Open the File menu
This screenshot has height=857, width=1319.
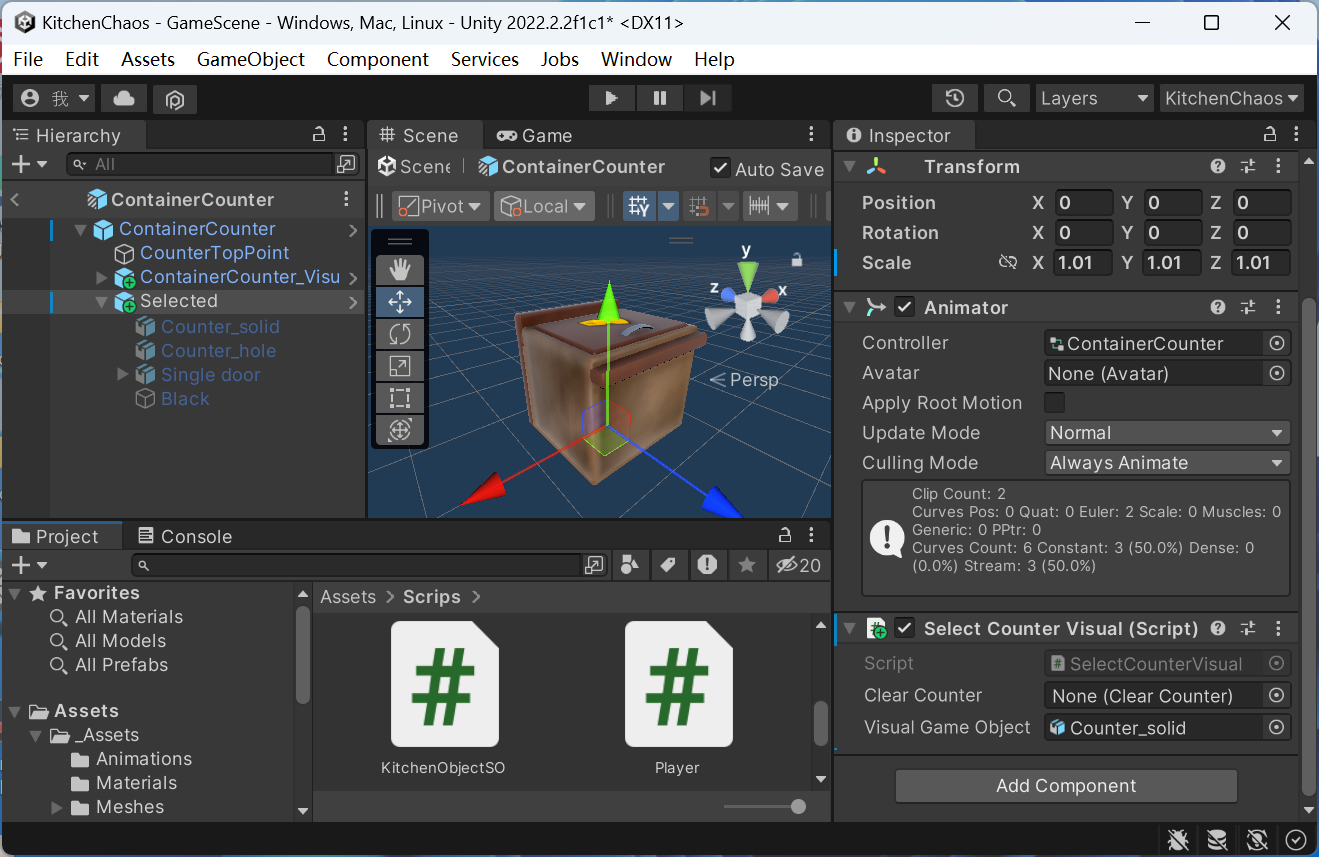(28, 59)
